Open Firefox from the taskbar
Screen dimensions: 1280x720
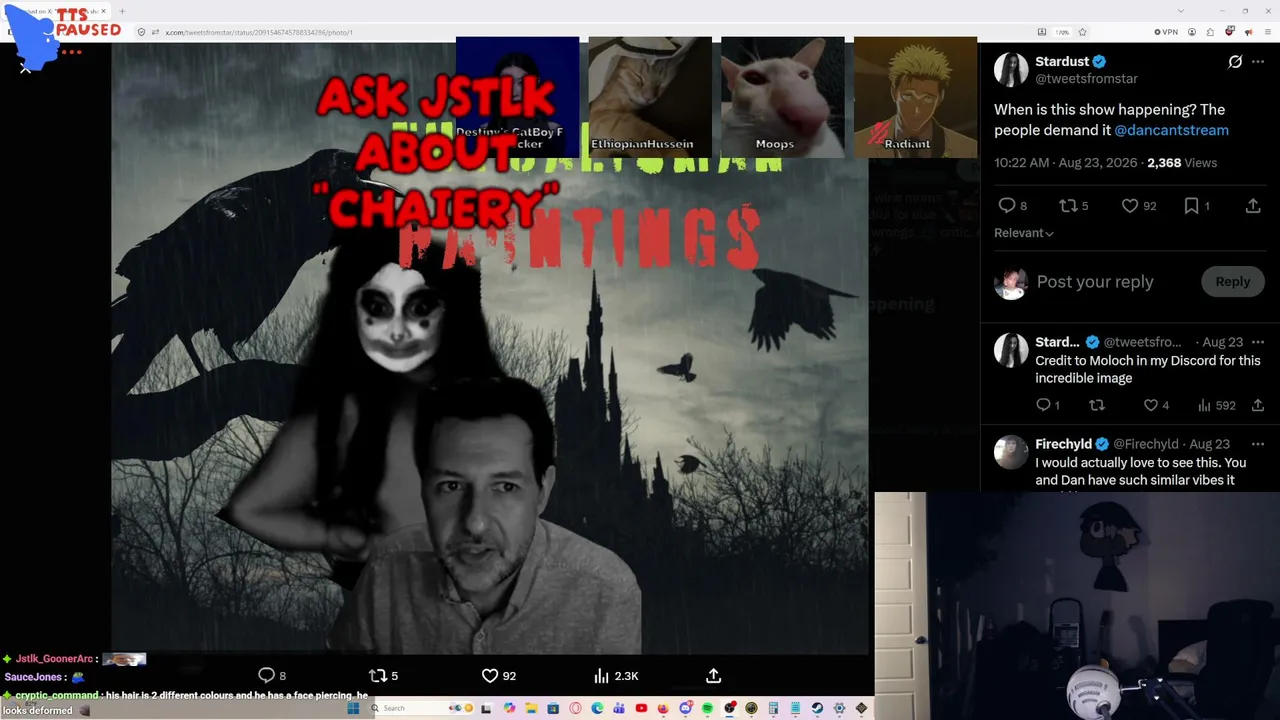tap(663, 708)
